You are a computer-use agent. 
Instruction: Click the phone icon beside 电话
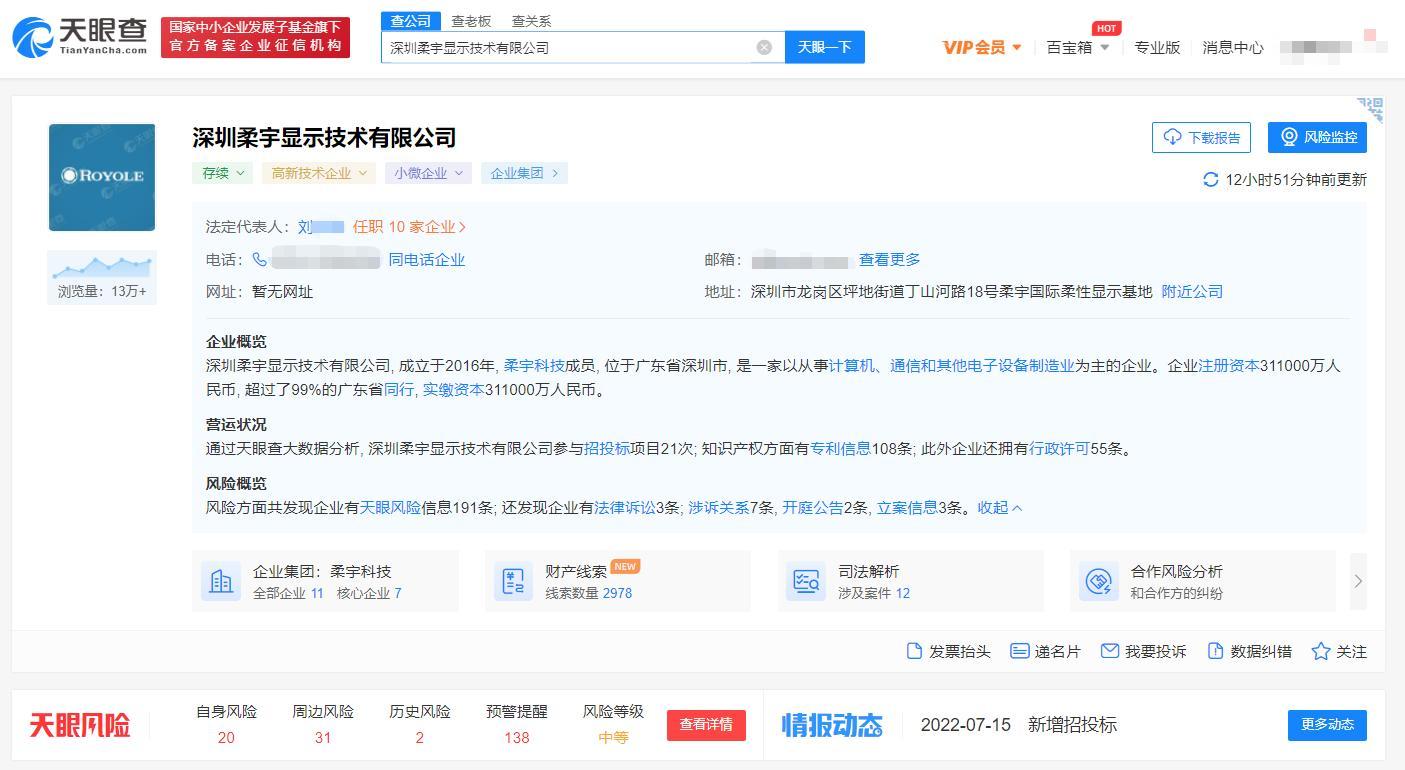click(x=259, y=259)
